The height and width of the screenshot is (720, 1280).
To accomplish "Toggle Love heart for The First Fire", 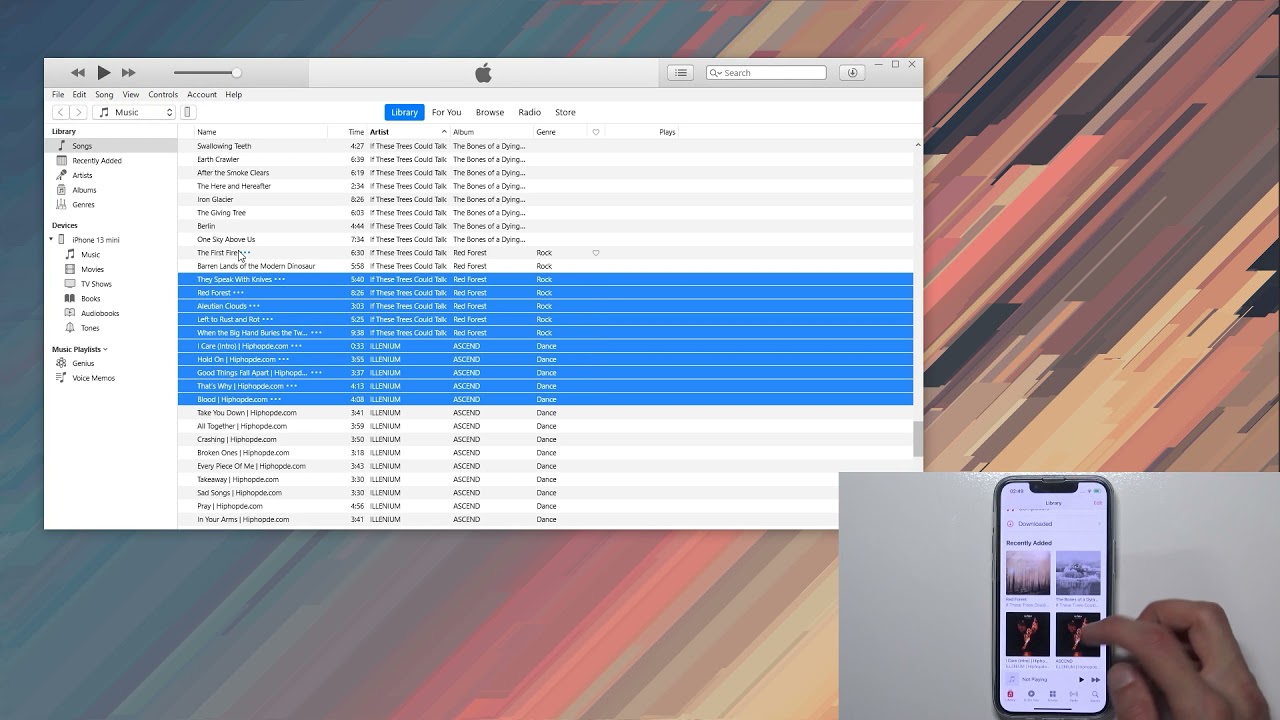I will [x=596, y=253].
